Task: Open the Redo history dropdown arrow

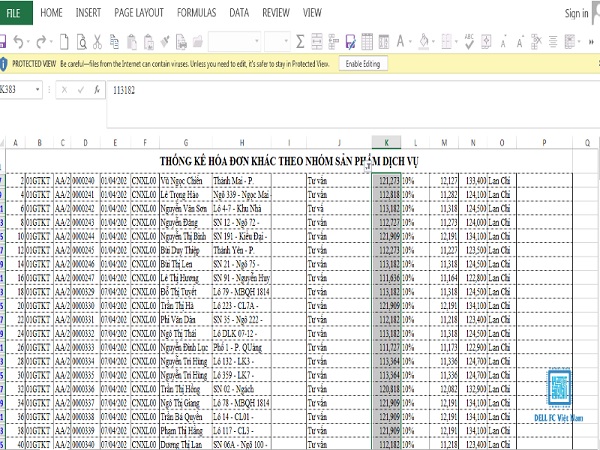Action: (x=51, y=41)
